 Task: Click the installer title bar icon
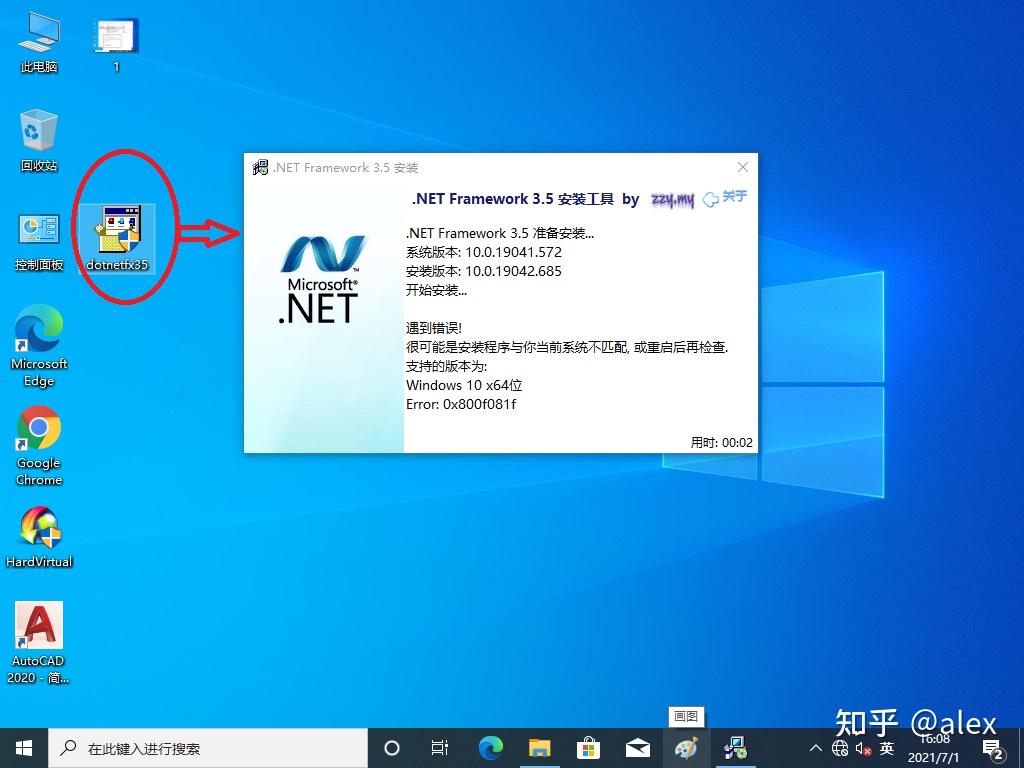(x=260, y=167)
